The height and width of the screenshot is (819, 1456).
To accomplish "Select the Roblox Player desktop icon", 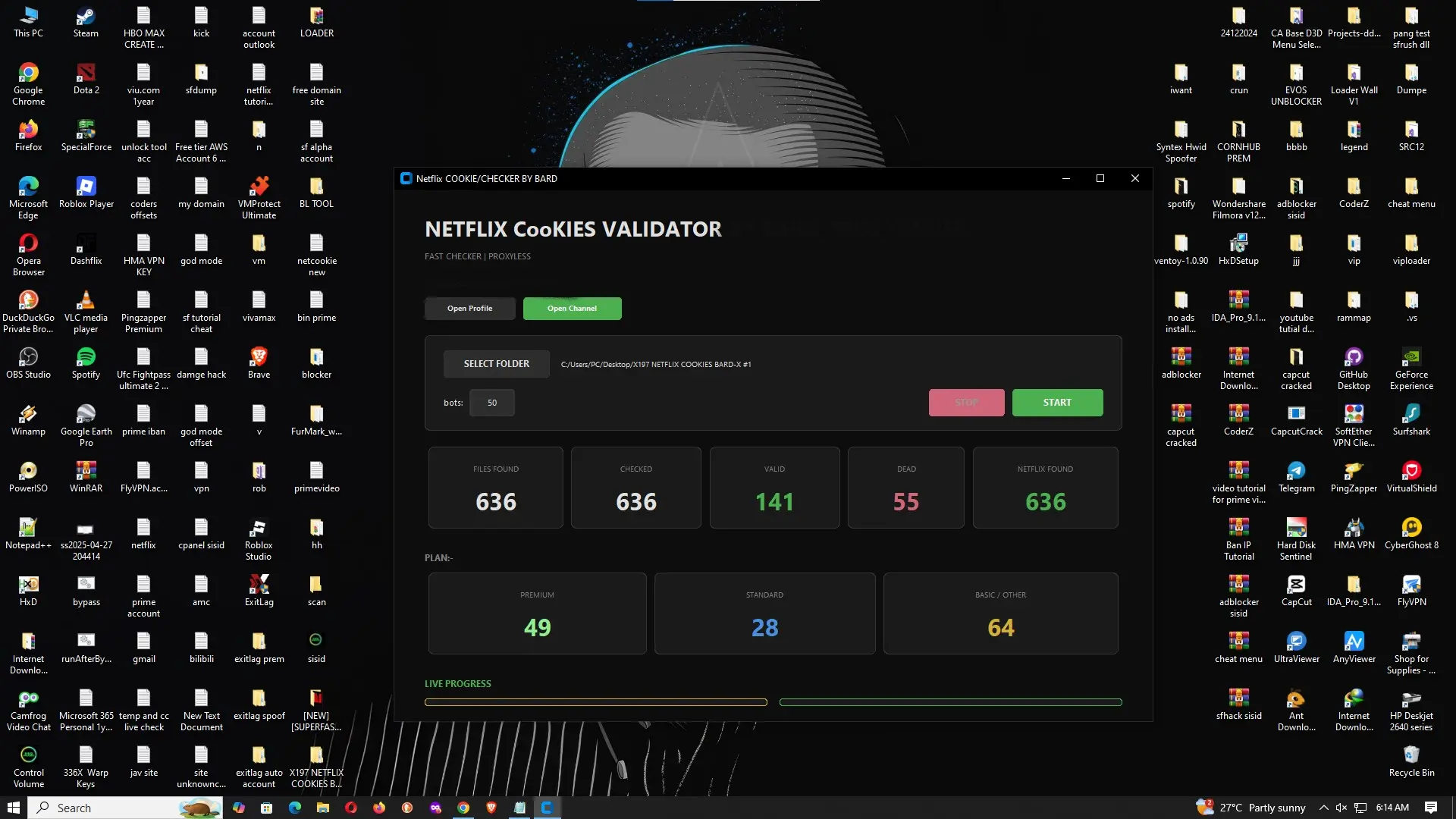I will click(x=86, y=193).
